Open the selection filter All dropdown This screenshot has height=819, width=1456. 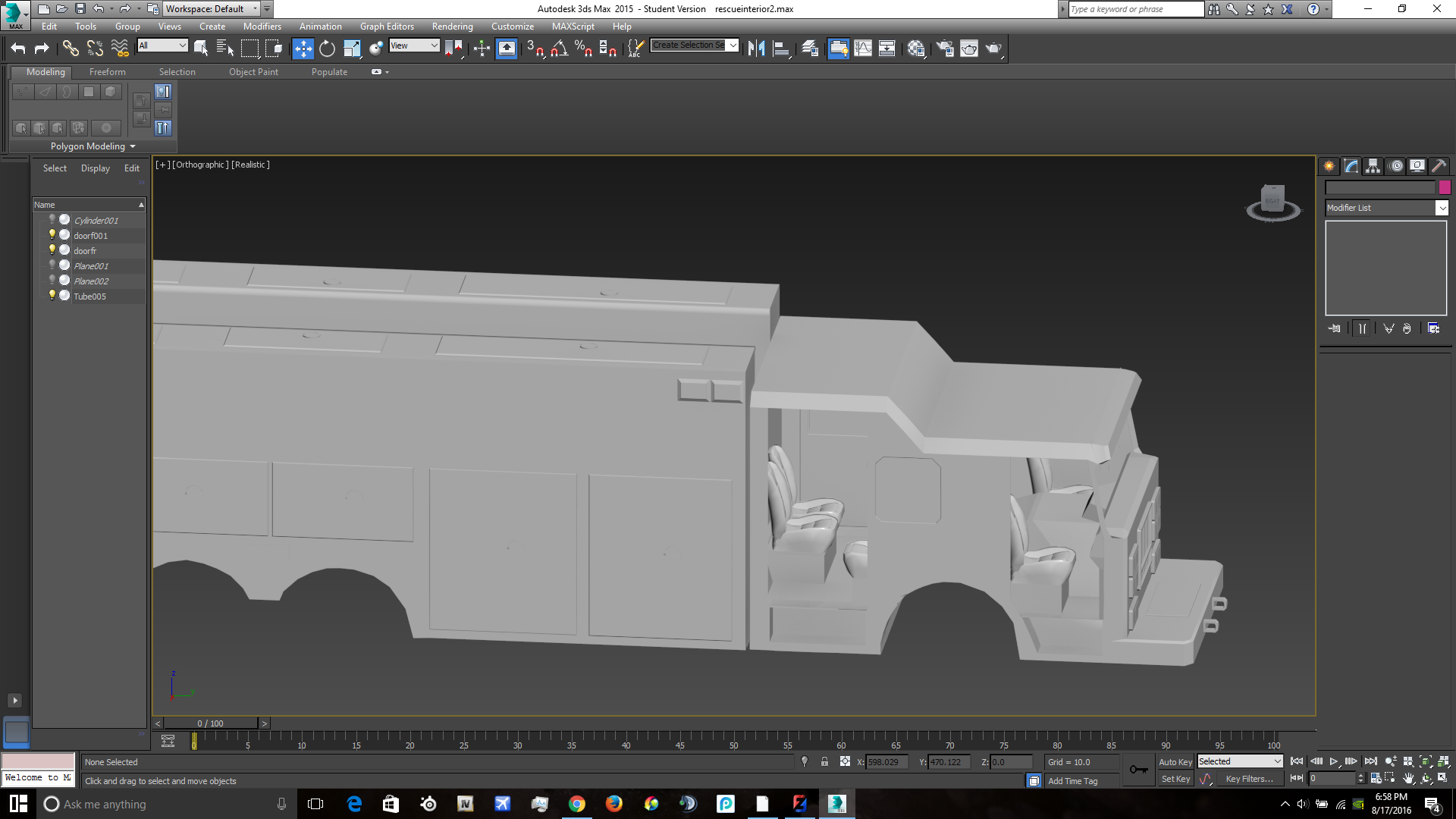pyautogui.click(x=162, y=45)
